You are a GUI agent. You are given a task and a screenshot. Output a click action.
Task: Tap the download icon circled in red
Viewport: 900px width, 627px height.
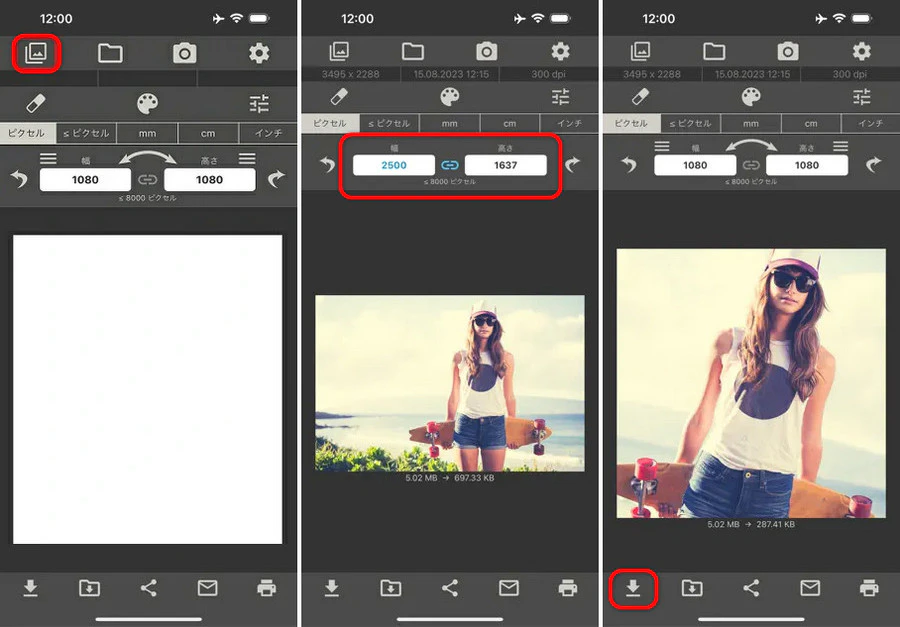tap(633, 588)
